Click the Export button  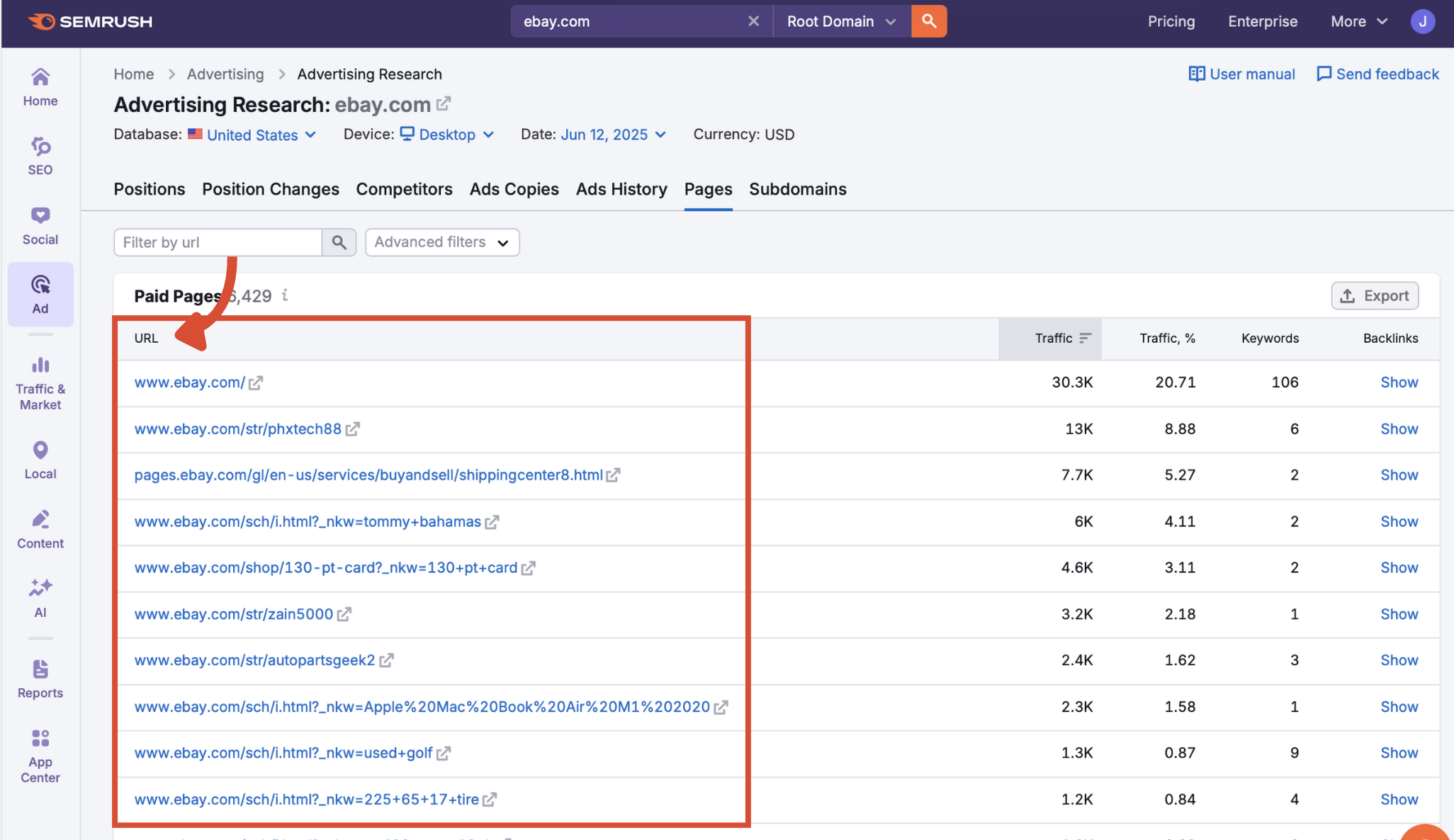pyautogui.click(x=1374, y=295)
